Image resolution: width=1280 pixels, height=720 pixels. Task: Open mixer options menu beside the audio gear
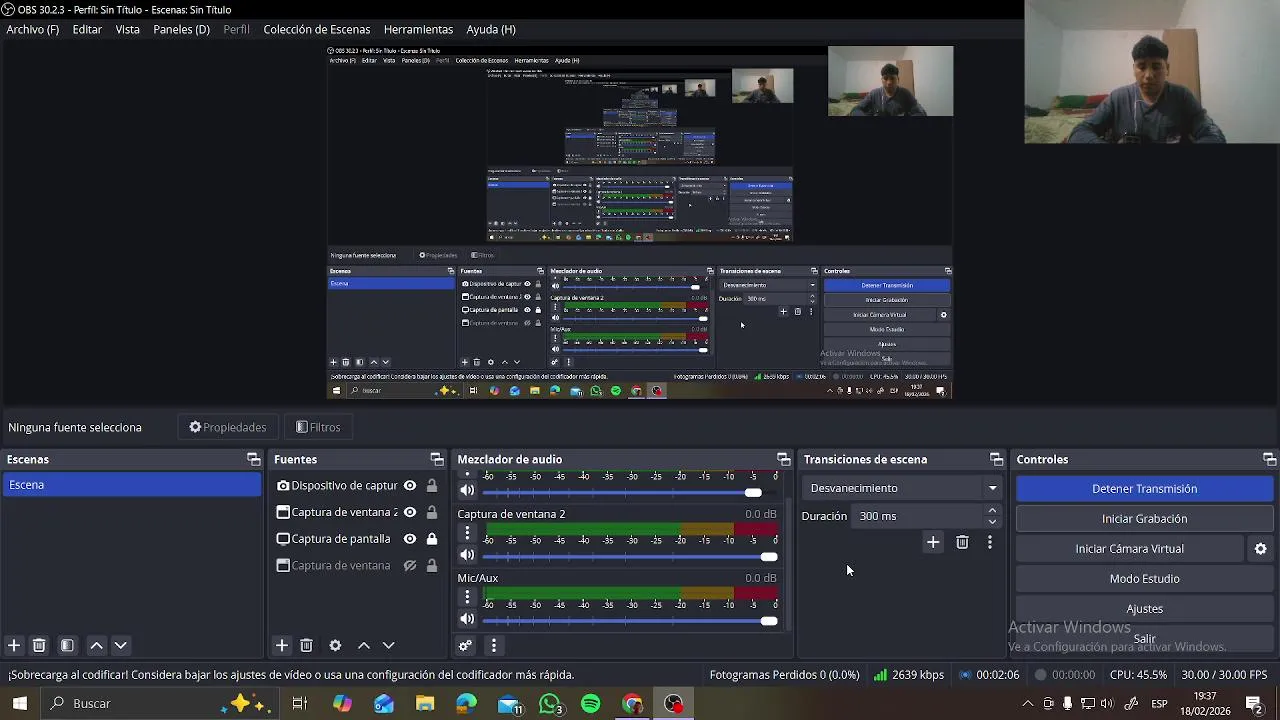[493, 646]
